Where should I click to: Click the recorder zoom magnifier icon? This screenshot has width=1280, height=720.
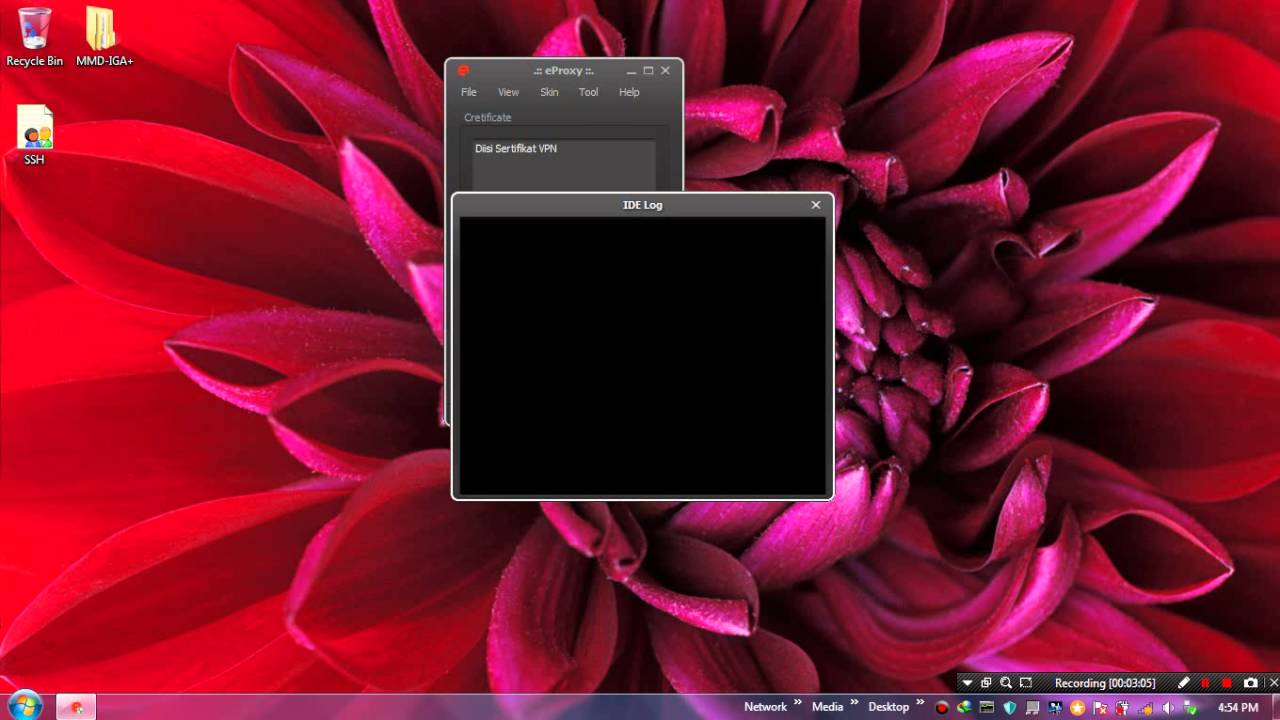pos(1006,683)
